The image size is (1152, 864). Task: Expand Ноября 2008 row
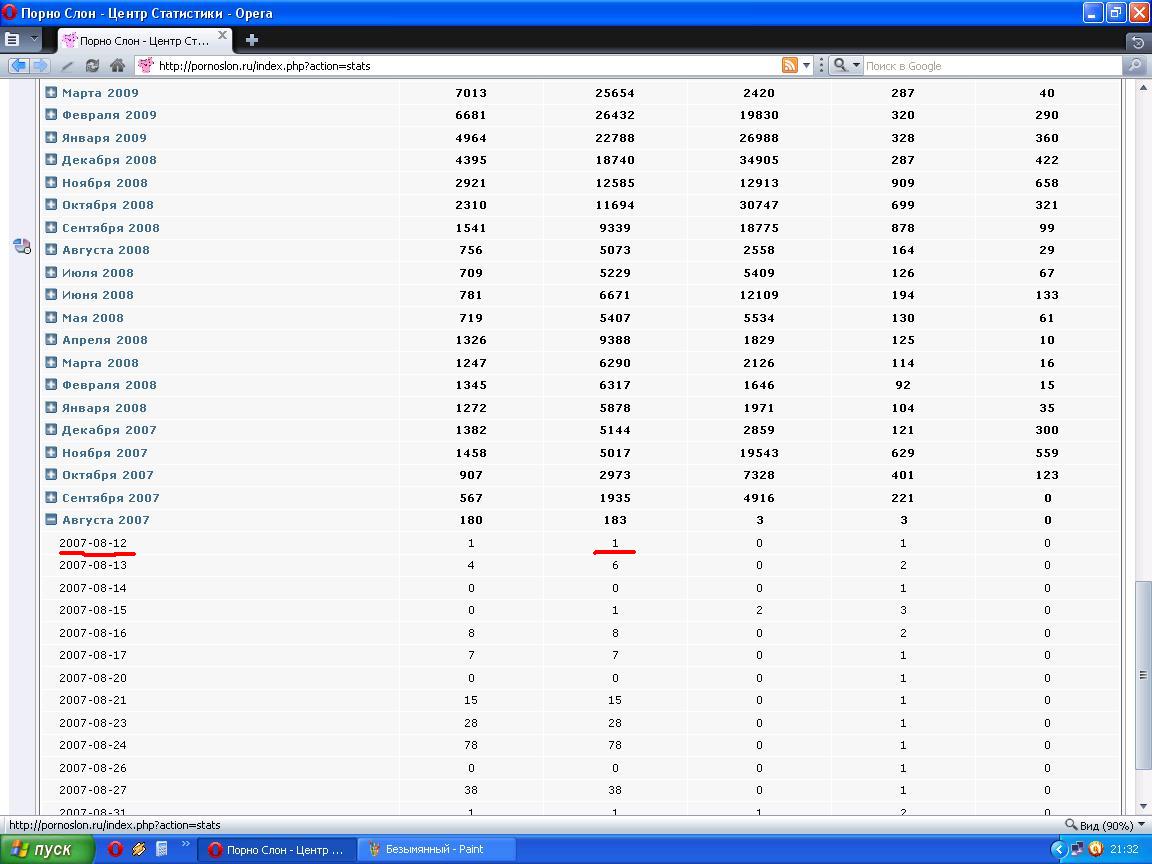(51, 182)
